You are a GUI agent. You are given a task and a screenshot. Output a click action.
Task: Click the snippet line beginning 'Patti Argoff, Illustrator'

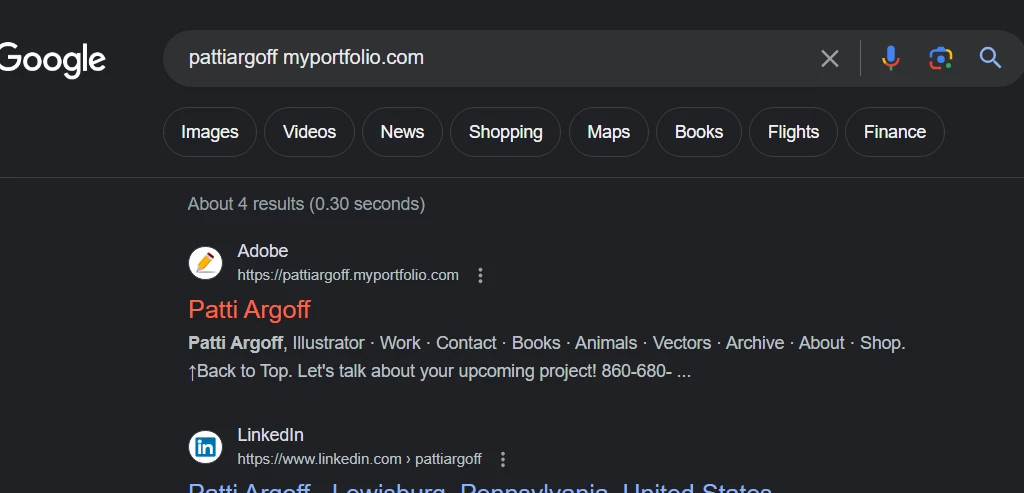(547, 343)
